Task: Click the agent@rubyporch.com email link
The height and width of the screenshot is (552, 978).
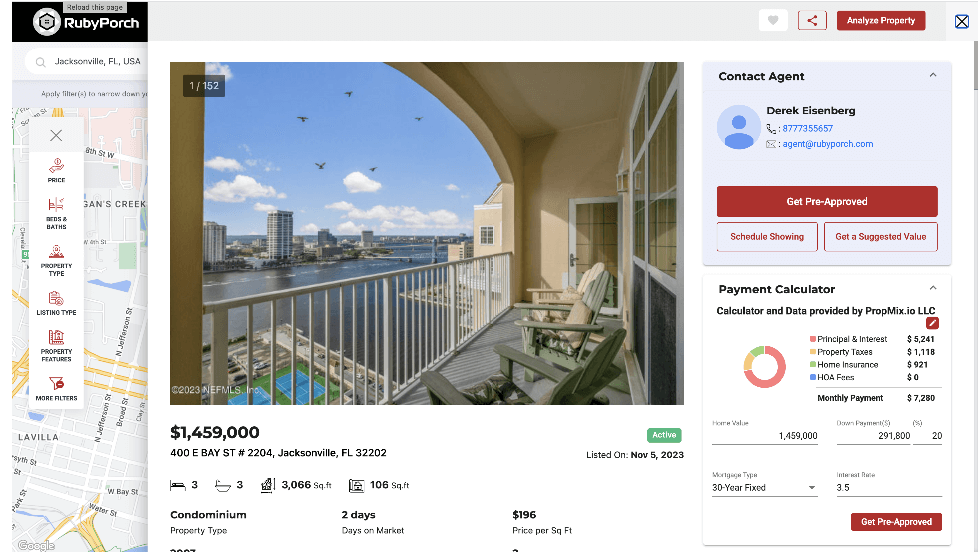Action: tap(828, 144)
